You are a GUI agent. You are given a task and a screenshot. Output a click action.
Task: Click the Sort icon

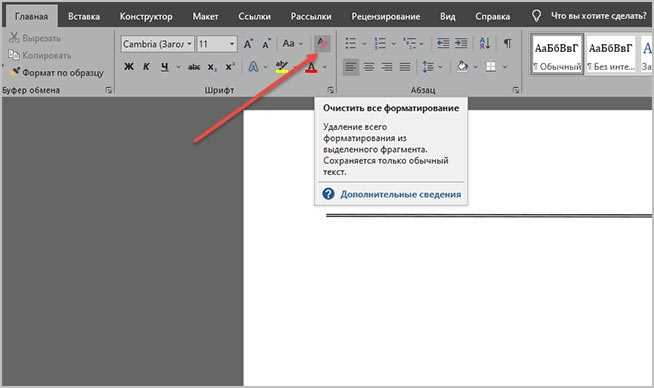[485, 43]
